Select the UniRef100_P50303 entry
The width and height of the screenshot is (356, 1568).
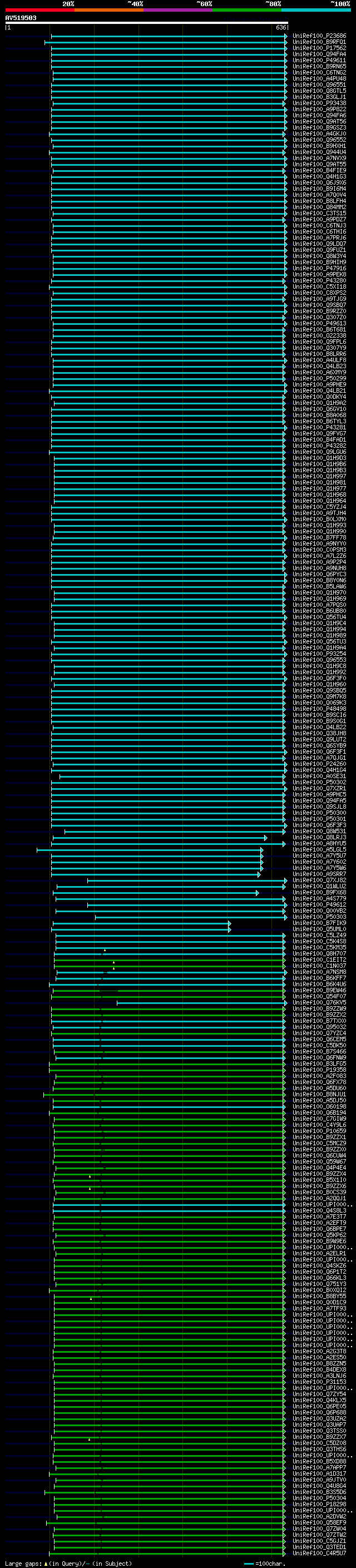(319, 917)
